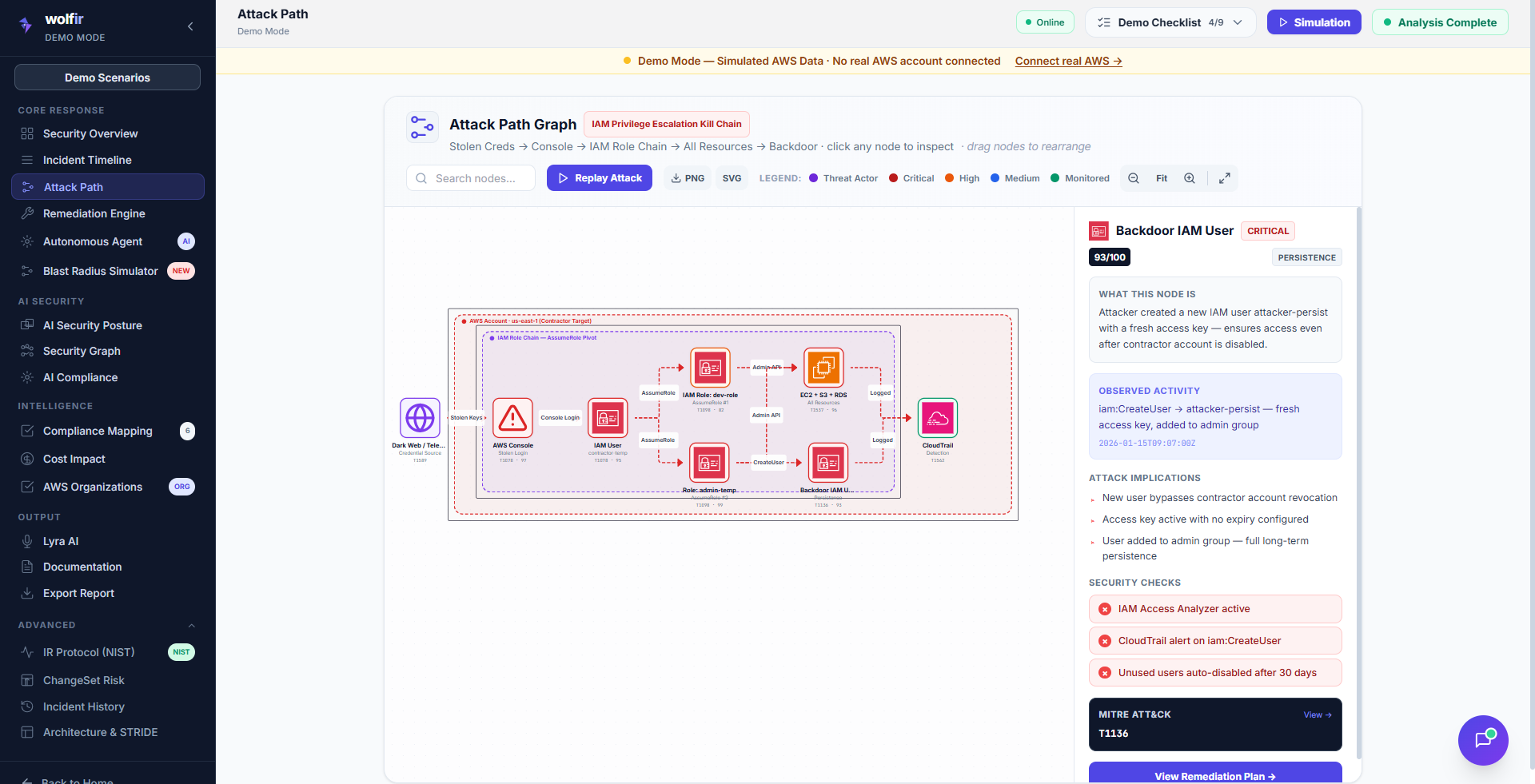Export the graph as SVG
The height and width of the screenshot is (784, 1535).
(x=732, y=178)
